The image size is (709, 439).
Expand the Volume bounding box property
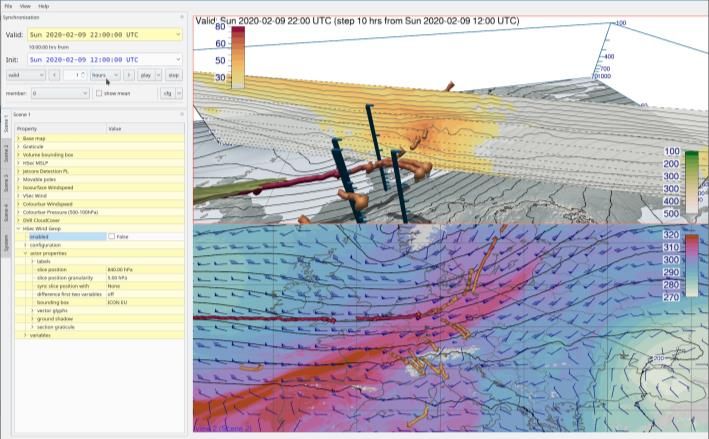(19, 155)
